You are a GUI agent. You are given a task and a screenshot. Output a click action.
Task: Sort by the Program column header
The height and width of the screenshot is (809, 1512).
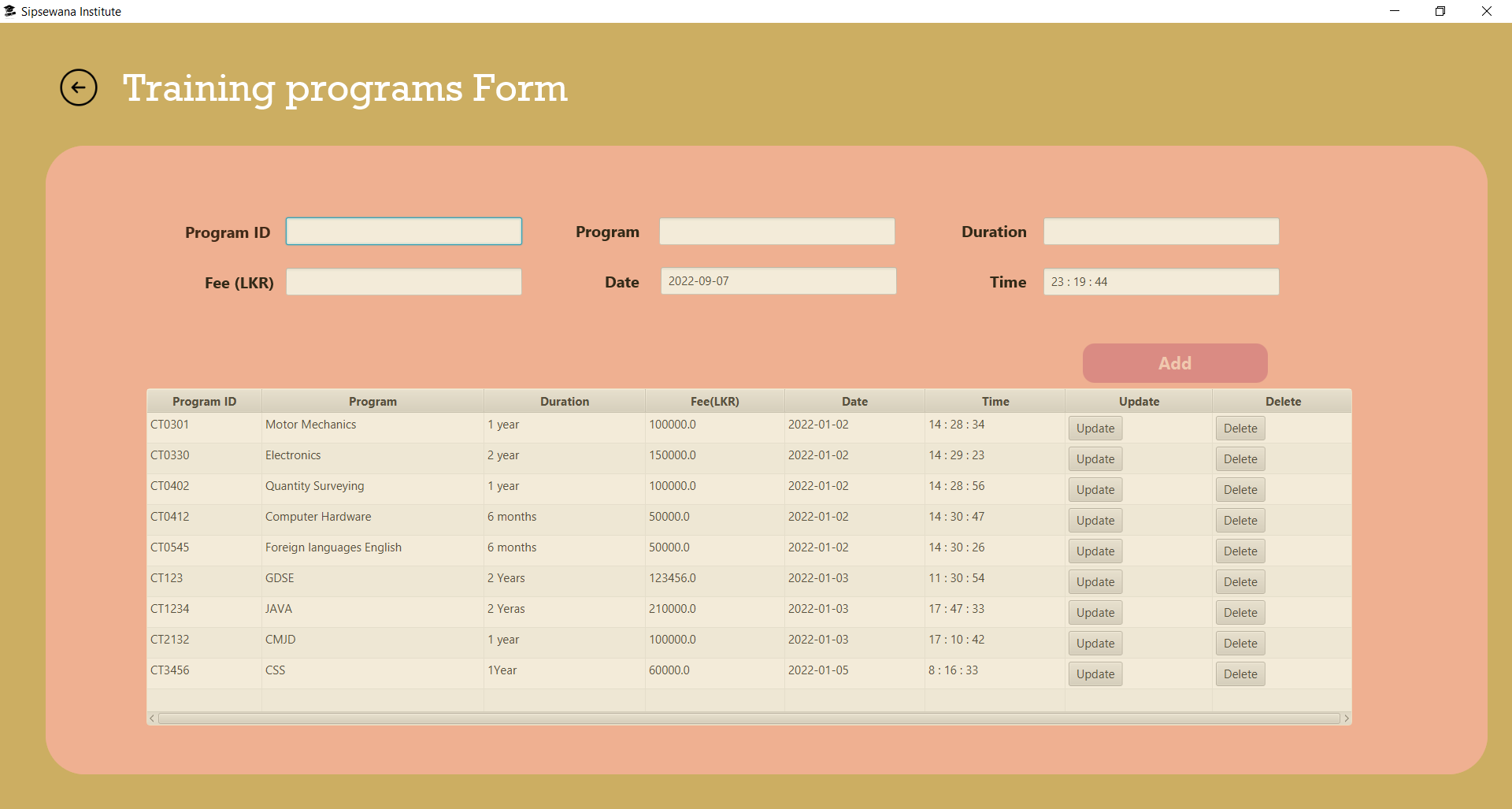372,401
